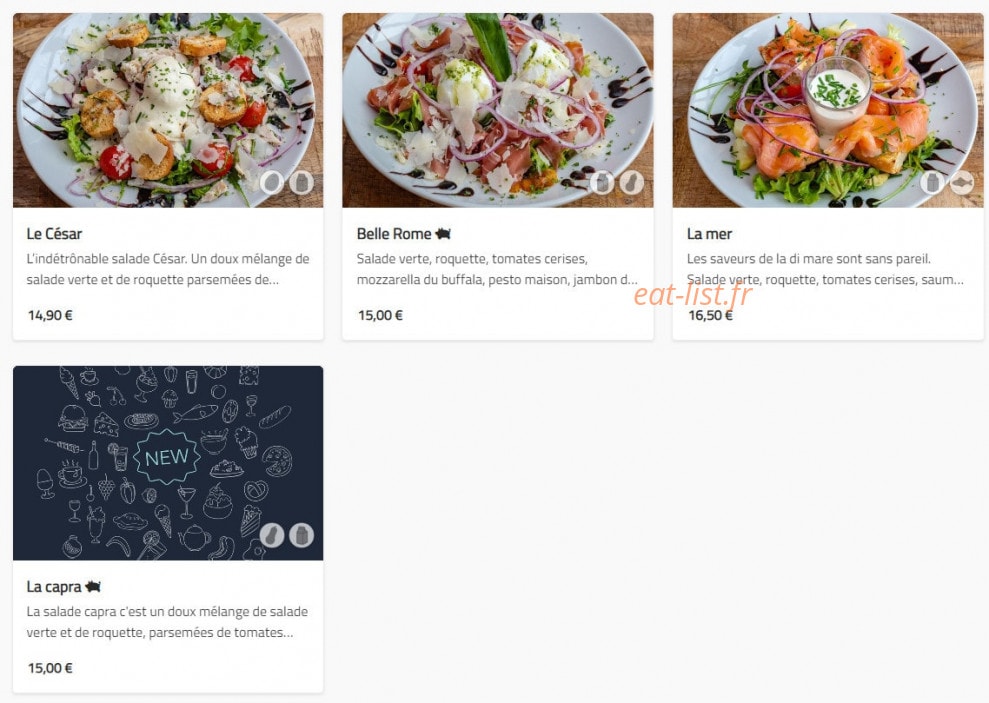Open the La mer salmon salad photo
This screenshot has width=989, height=703.
click(828, 110)
